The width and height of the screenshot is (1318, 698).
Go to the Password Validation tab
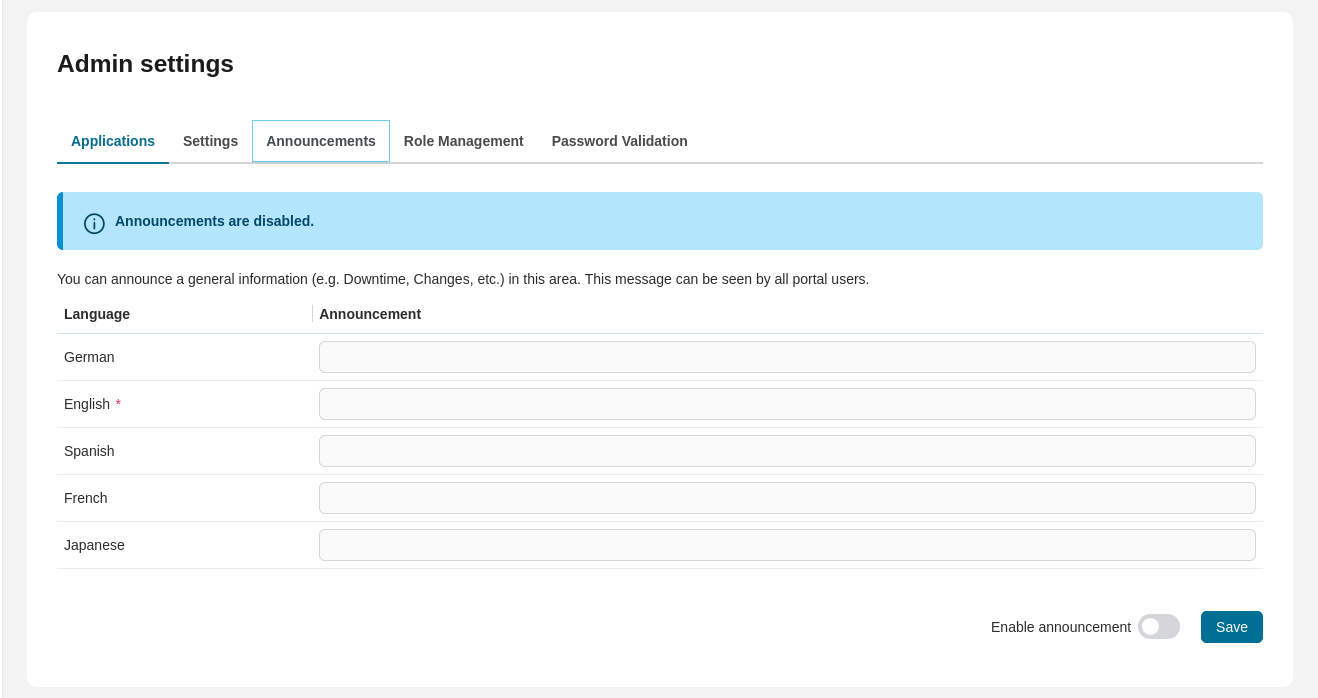pyautogui.click(x=619, y=141)
